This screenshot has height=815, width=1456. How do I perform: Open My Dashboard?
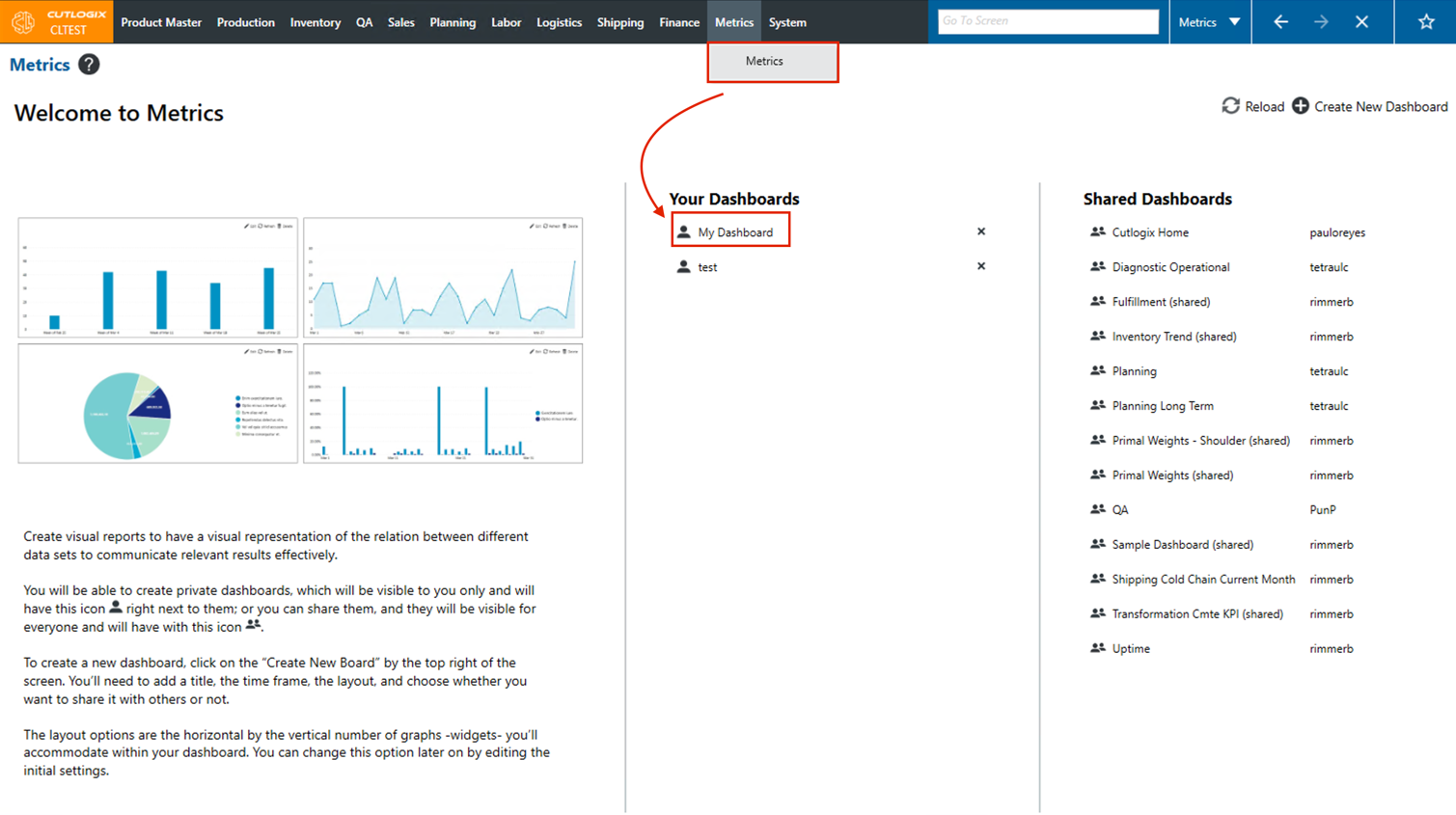pyautogui.click(x=734, y=232)
